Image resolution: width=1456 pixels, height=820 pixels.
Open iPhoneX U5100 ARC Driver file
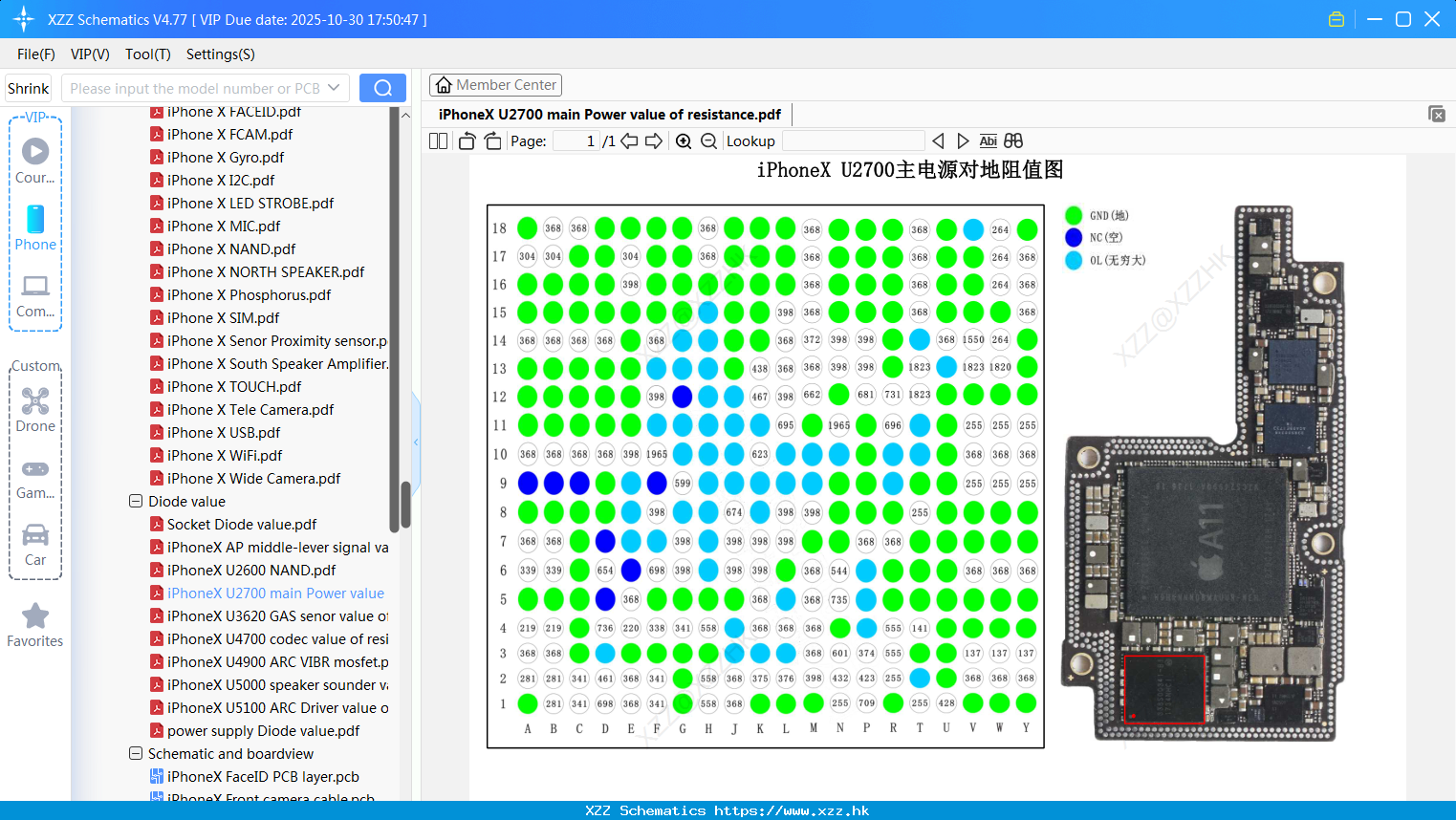point(270,707)
